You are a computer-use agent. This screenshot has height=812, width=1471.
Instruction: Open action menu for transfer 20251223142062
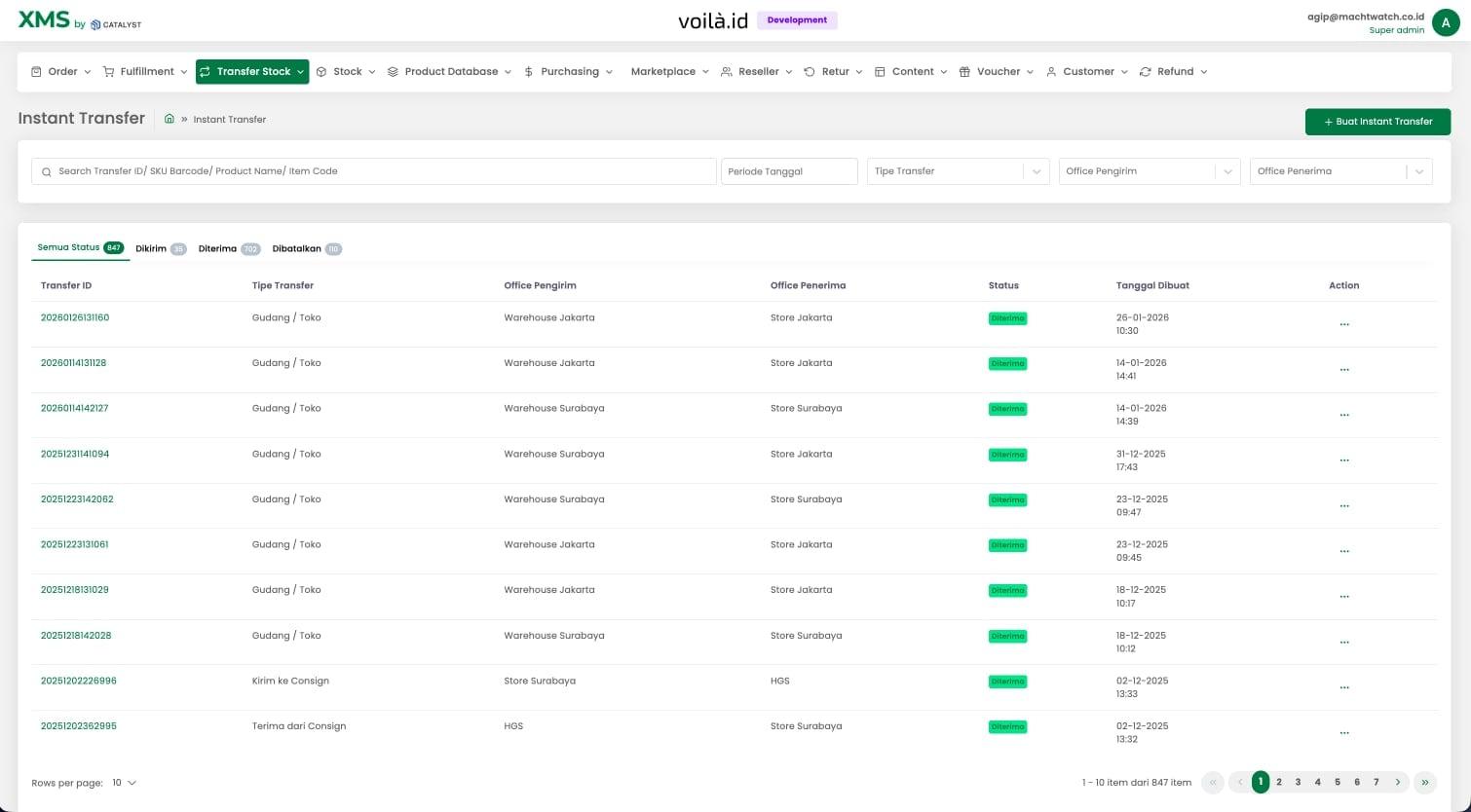pyautogui.click(x=1344, y=506)
